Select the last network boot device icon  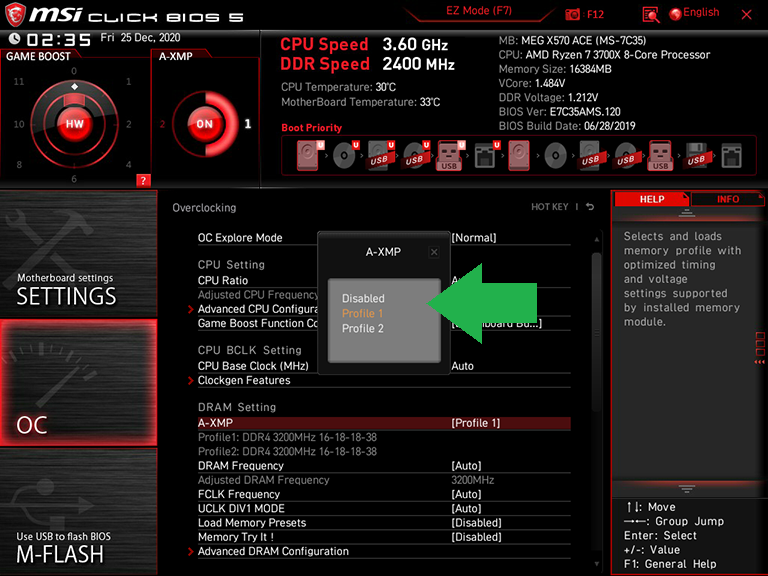731,155
